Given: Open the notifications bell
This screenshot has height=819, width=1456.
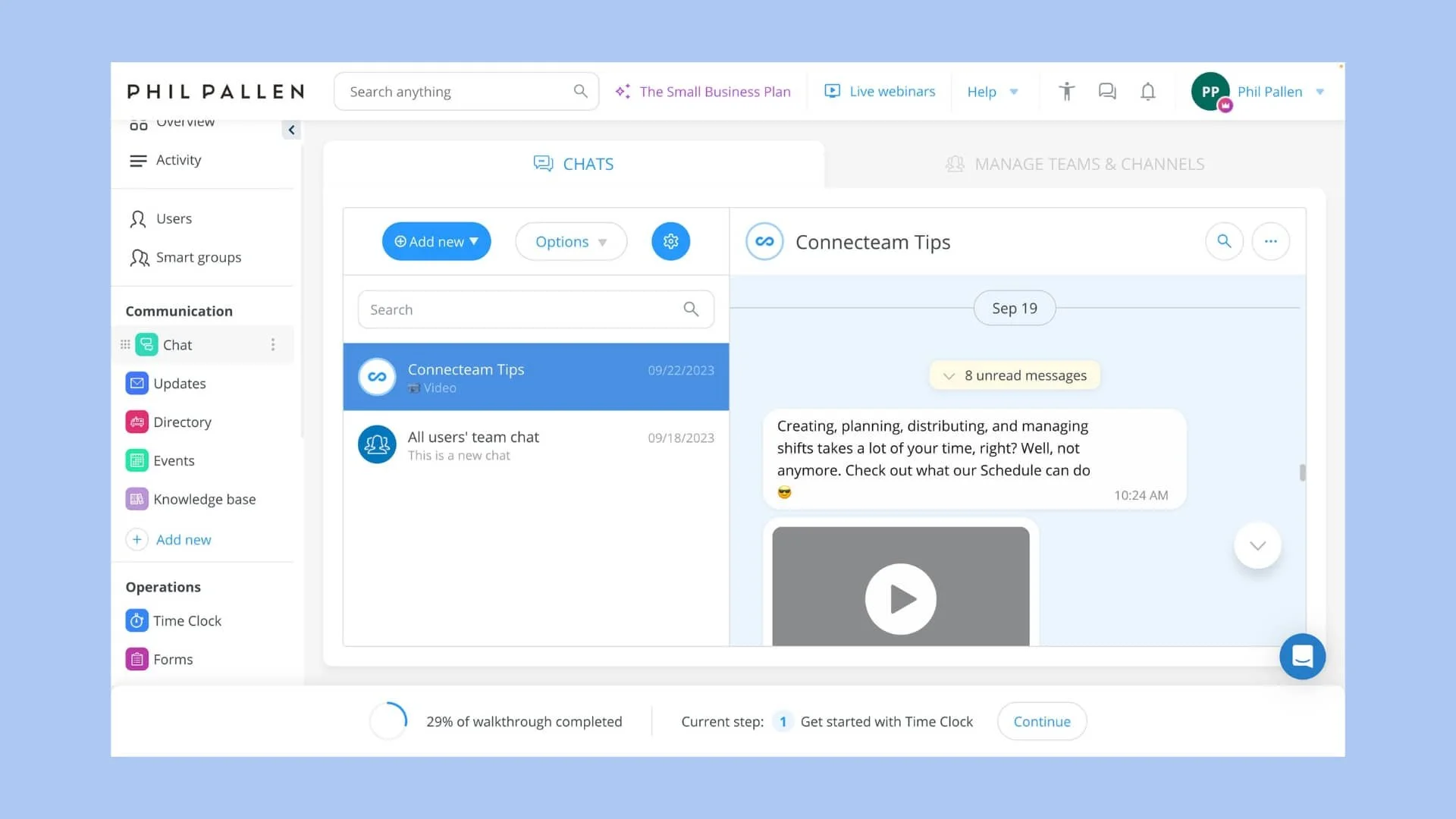Looking at the screenshot, I should 1147,91.
